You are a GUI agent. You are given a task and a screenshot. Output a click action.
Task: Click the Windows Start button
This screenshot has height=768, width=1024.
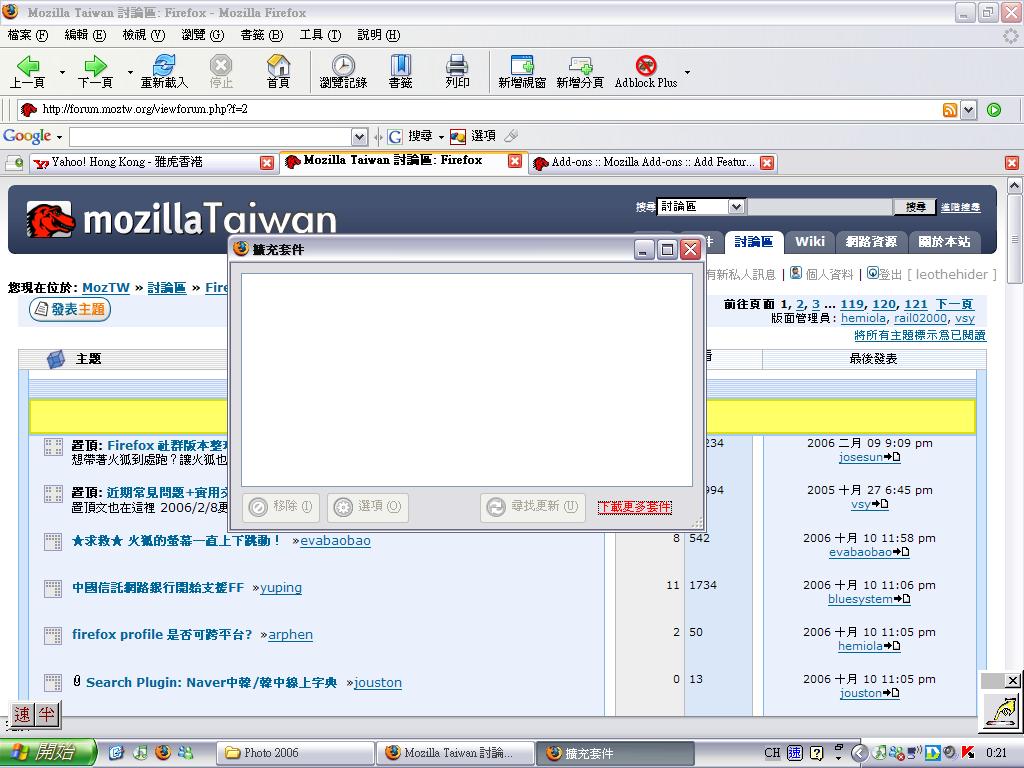point(48,753)
